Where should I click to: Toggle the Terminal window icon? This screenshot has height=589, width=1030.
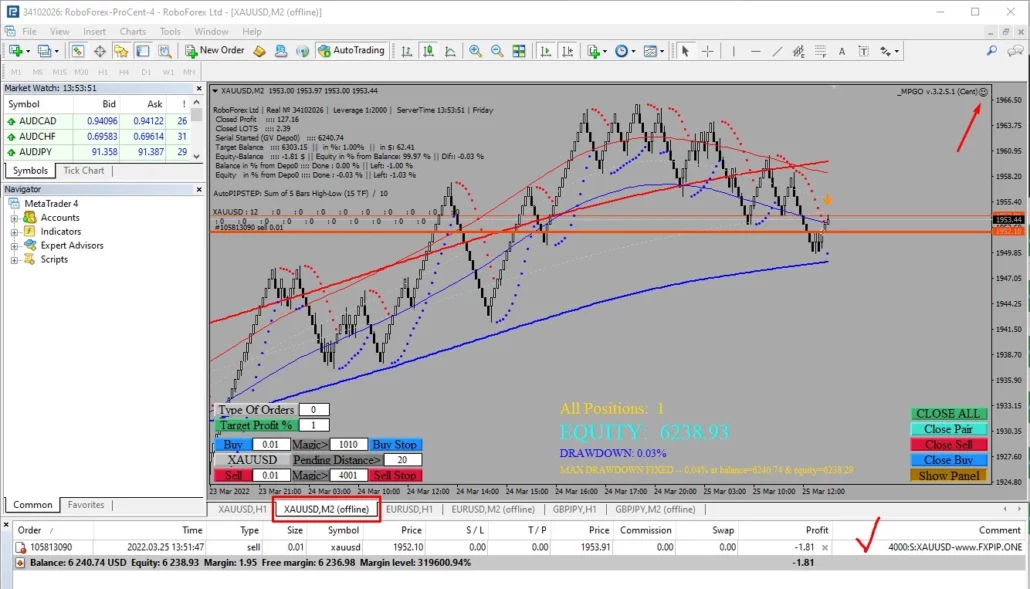tap(143, 51)
